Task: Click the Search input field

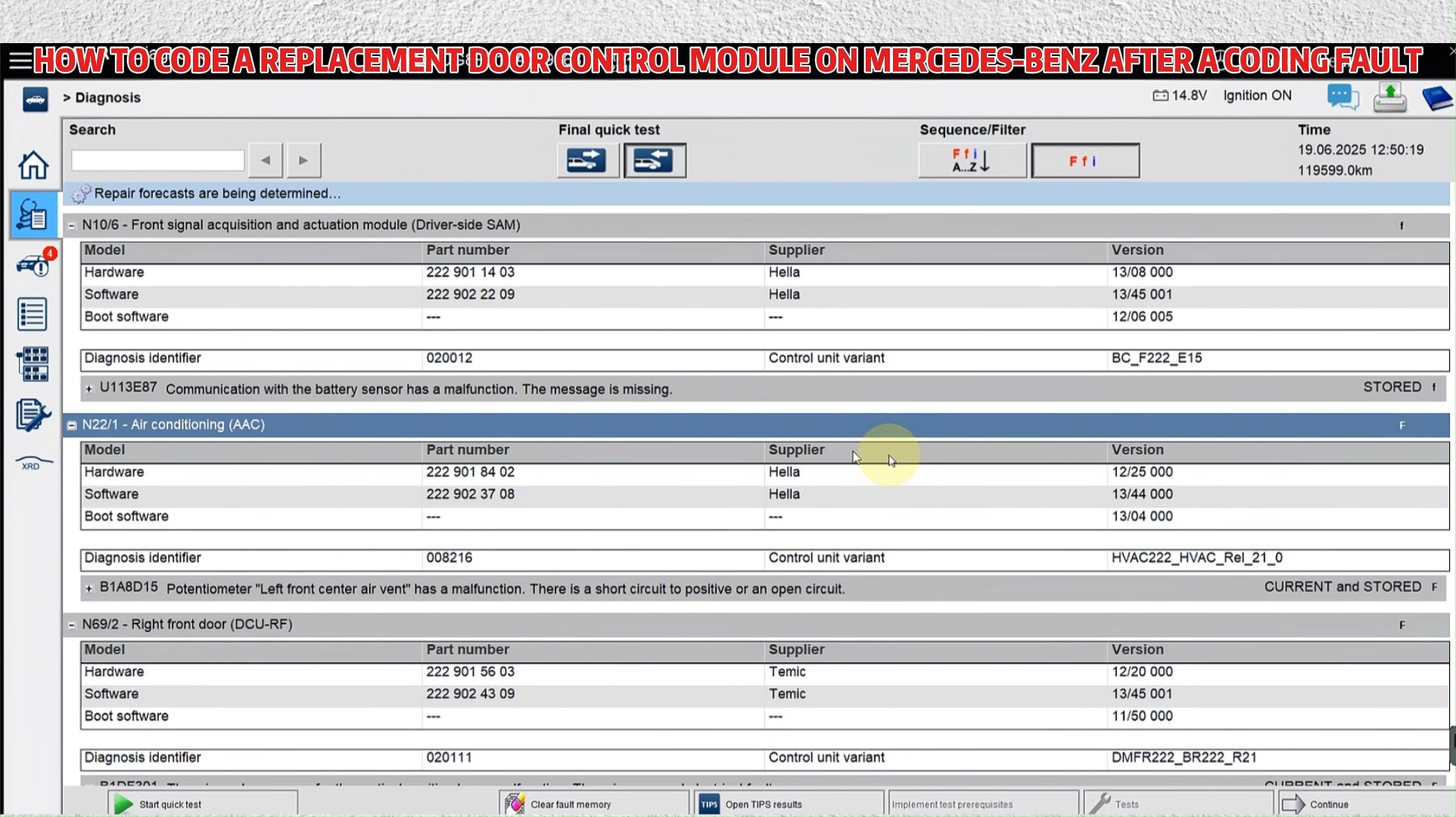Action: (x=157, y=160)
